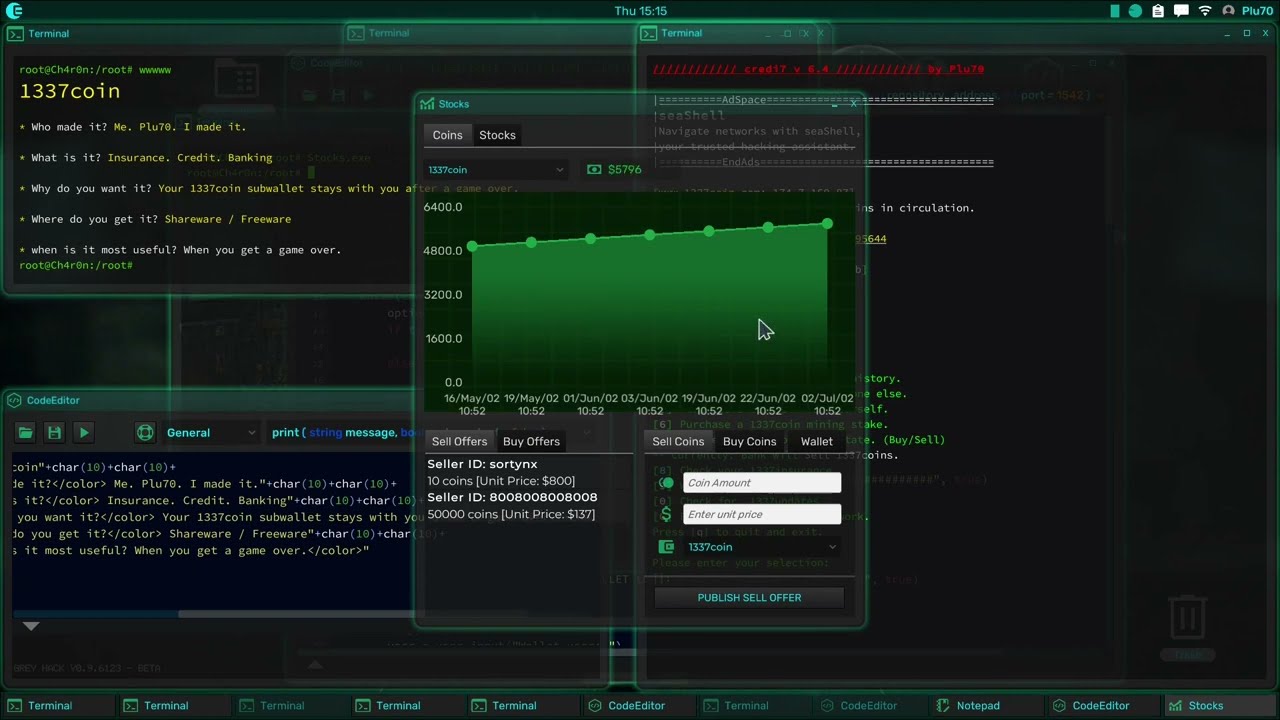Click the Stocks window title chart icon
The image size is (1280, 720).
click(428, 104)
